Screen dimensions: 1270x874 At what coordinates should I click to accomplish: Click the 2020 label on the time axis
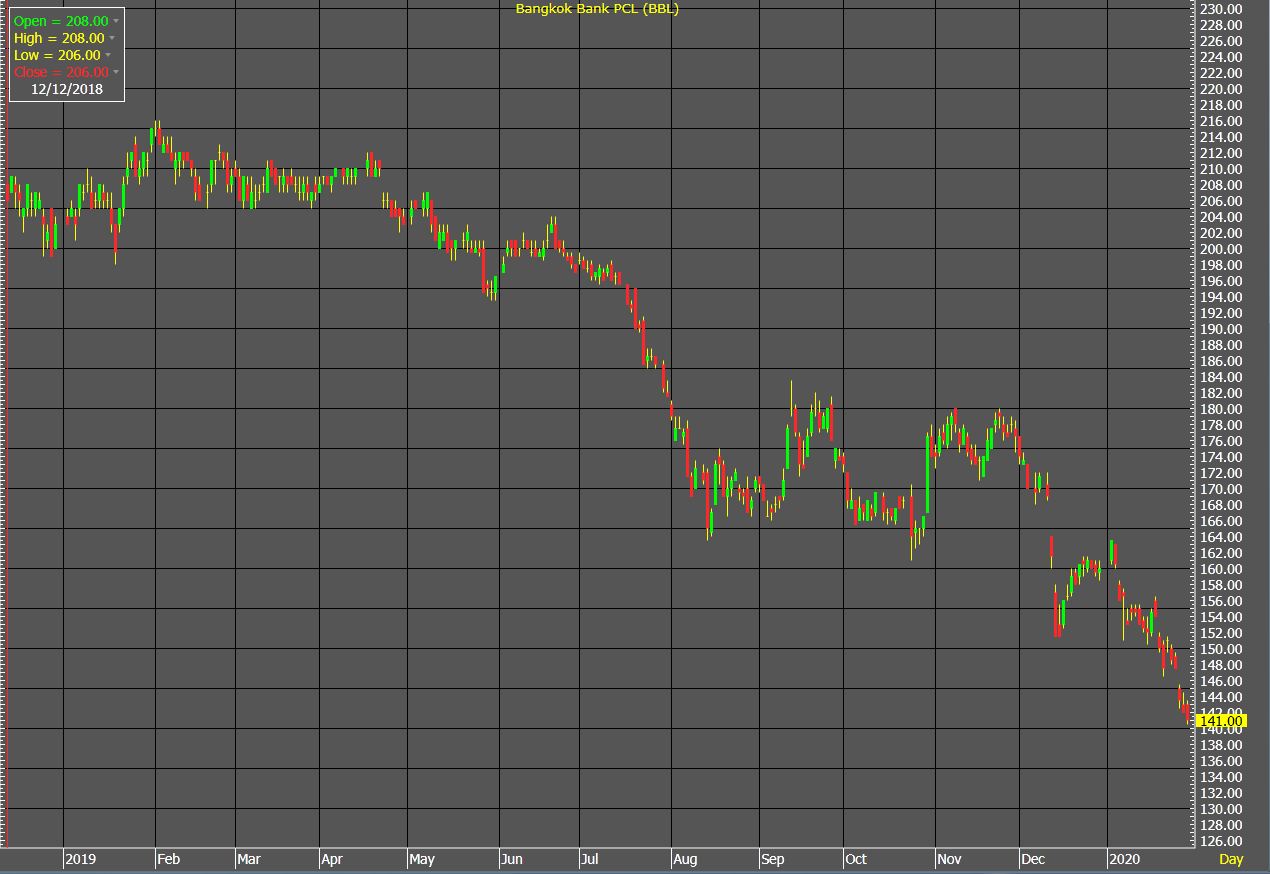[1125, 859]
